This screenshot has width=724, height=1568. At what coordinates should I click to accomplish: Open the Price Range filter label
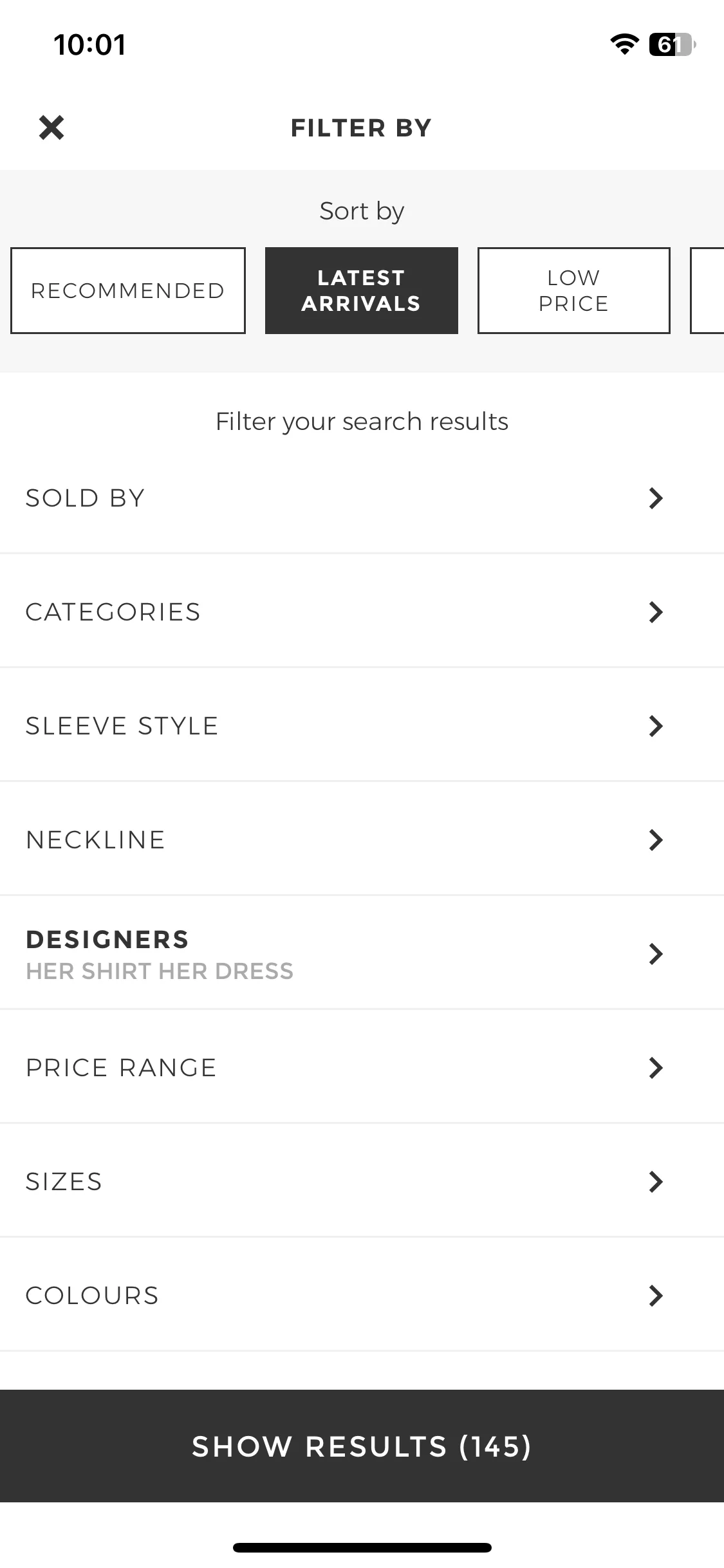(121, 1068)
